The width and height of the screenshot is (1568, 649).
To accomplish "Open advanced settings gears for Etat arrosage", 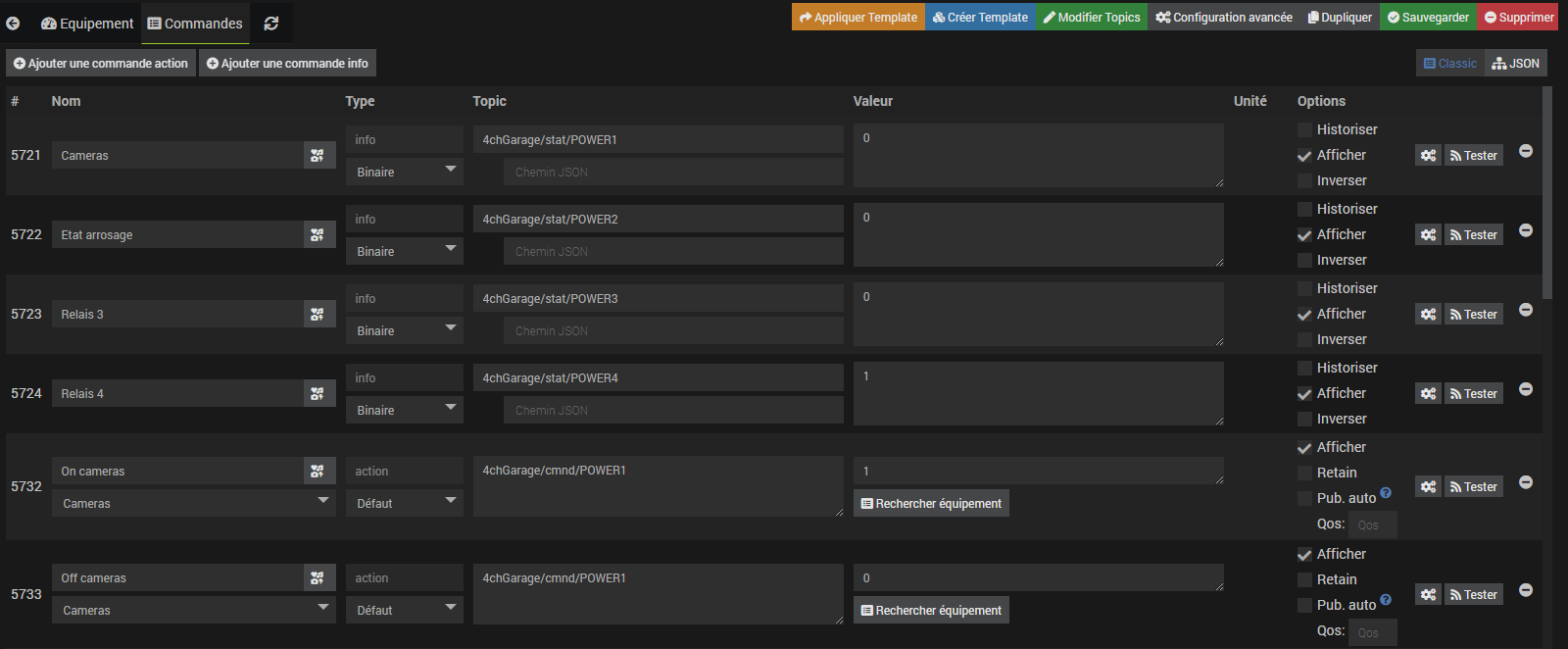I will click(x=1428, y=235).
